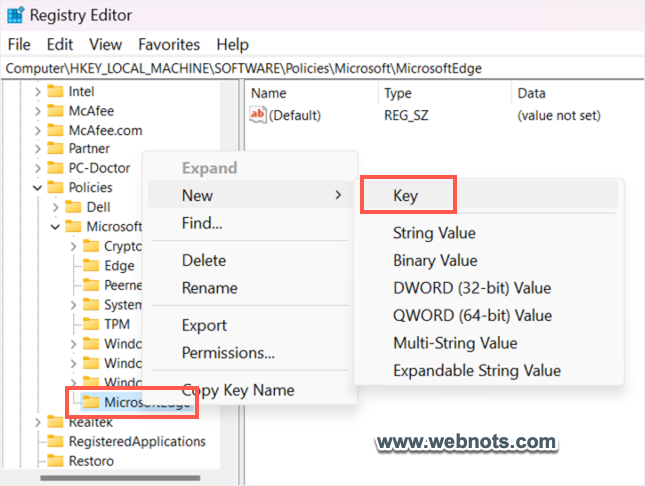Screen dimensions: 645x486
Task: Expand the Partner tree node
Action: (x=38, y=149)
